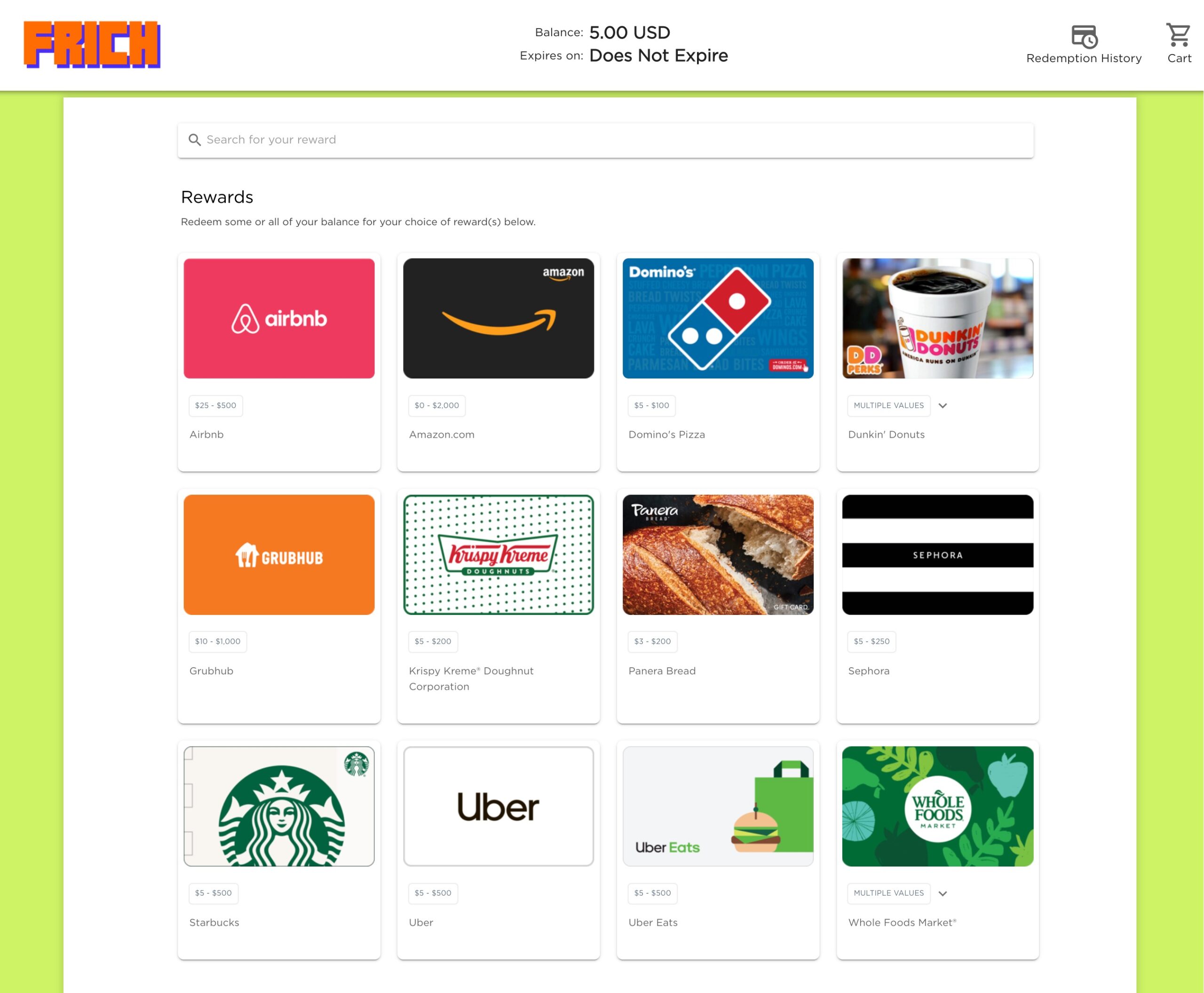Click into the reward search field

coord(605,140)
